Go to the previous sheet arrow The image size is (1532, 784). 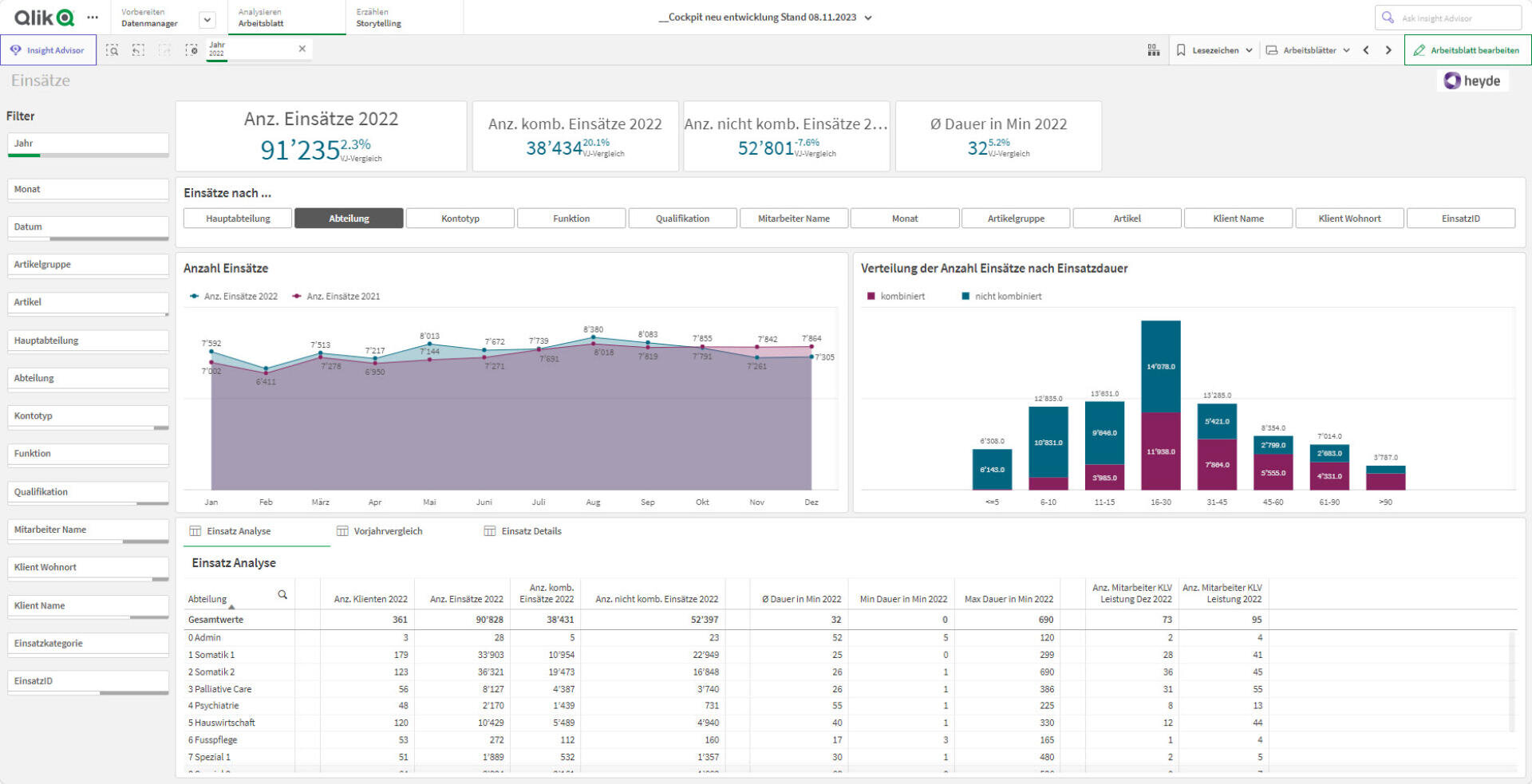1366,50
